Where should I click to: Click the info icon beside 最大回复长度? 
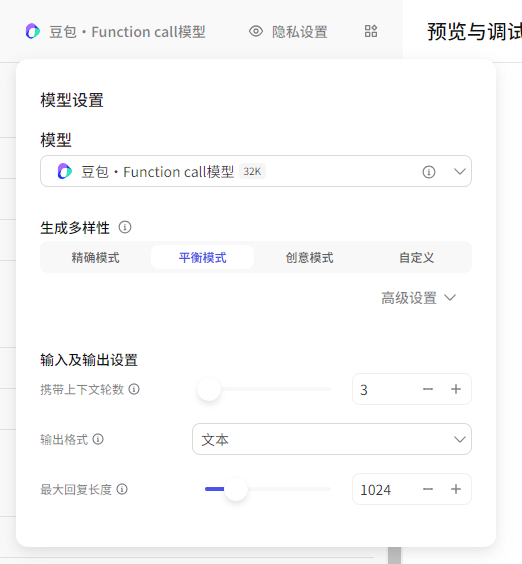[122, 489]
